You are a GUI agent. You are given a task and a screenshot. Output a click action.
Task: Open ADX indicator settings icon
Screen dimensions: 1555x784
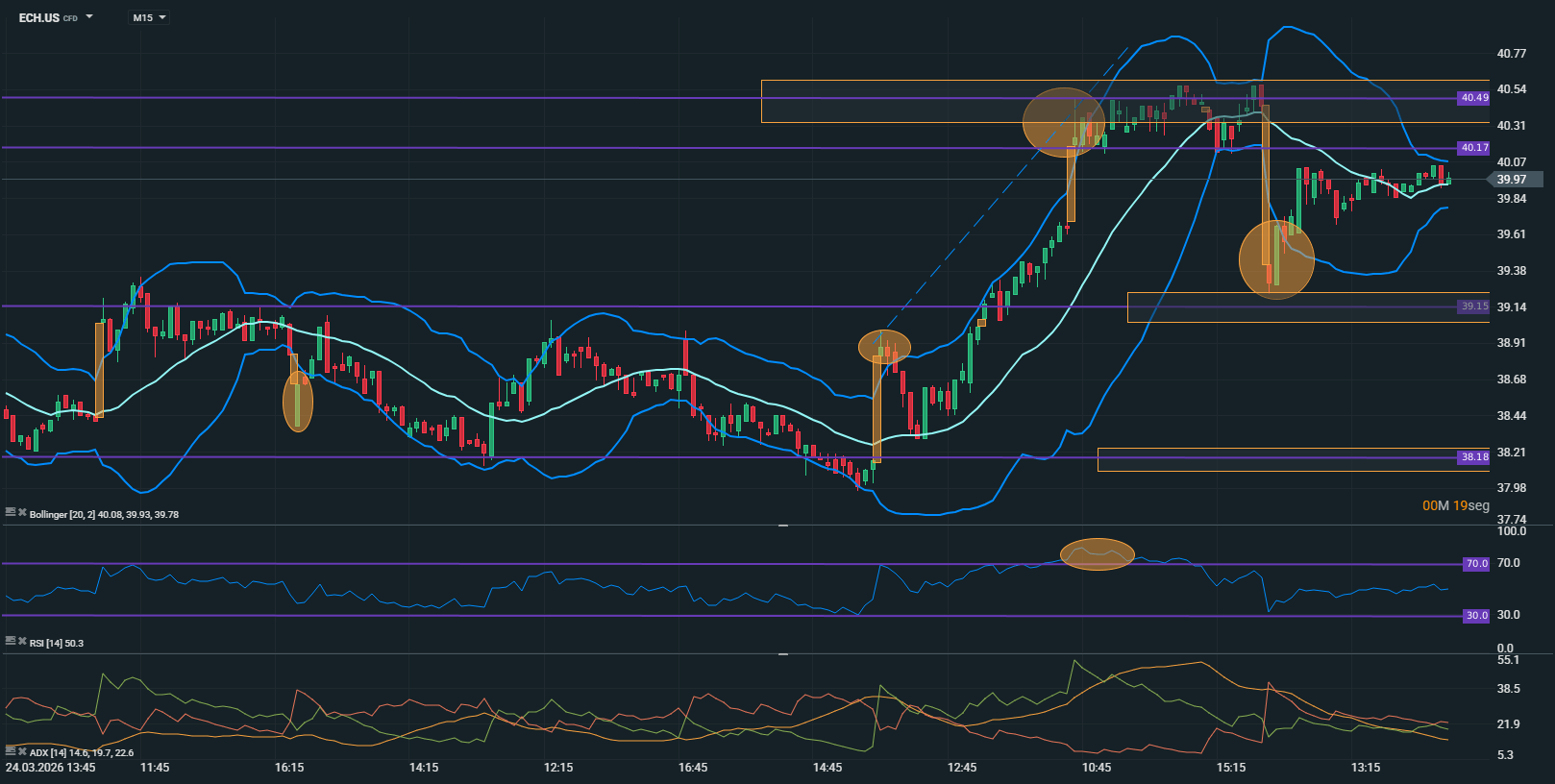click(x=10, y=751)
